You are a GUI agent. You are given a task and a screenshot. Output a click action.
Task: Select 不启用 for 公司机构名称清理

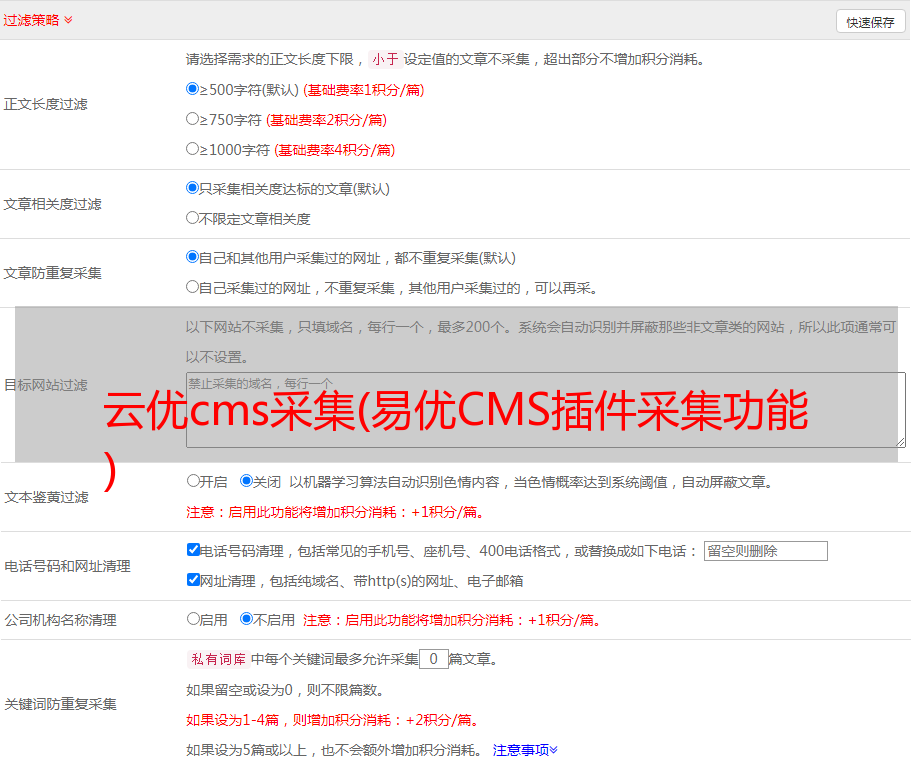coord(246,618)
